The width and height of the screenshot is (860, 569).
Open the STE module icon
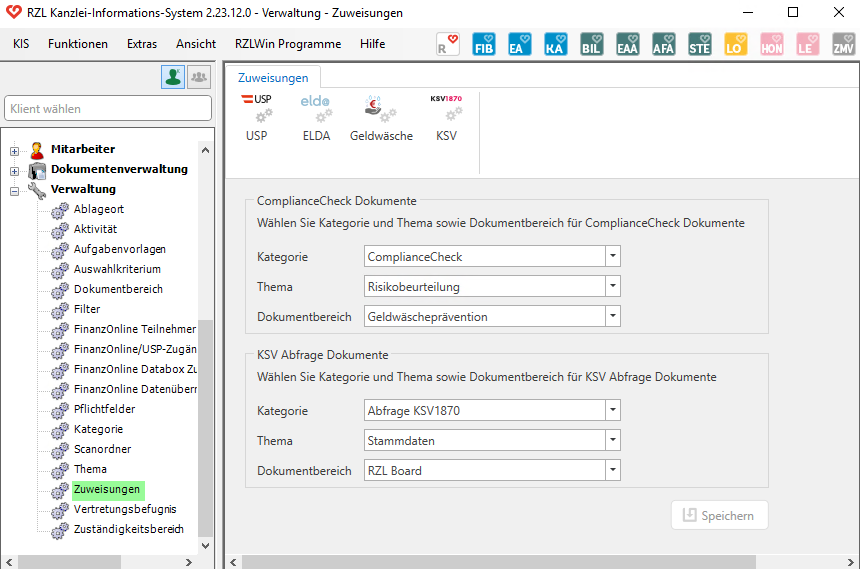coord(699,45)
